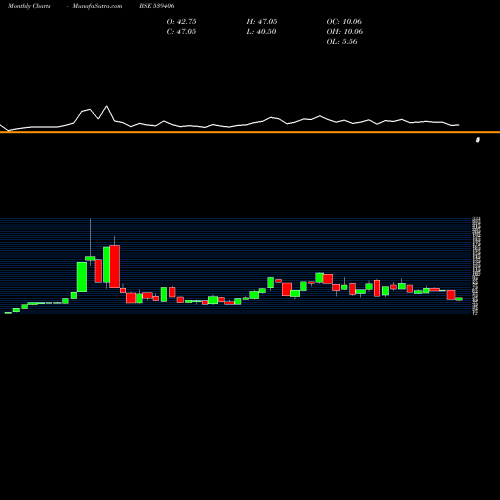Click the 'OC: 10.06' reading
This screenshot has width=500, height=500.
point(344,22)
